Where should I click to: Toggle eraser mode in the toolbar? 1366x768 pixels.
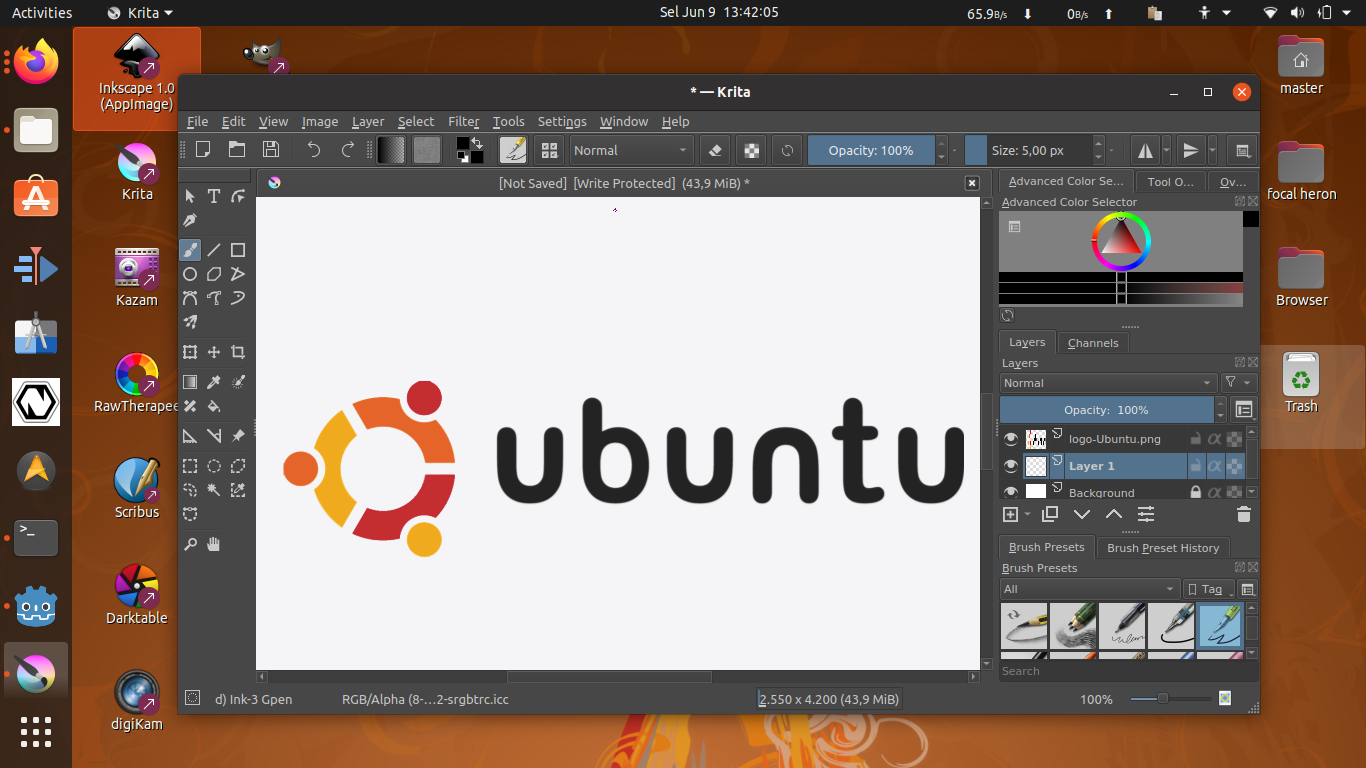click(715, 150)
